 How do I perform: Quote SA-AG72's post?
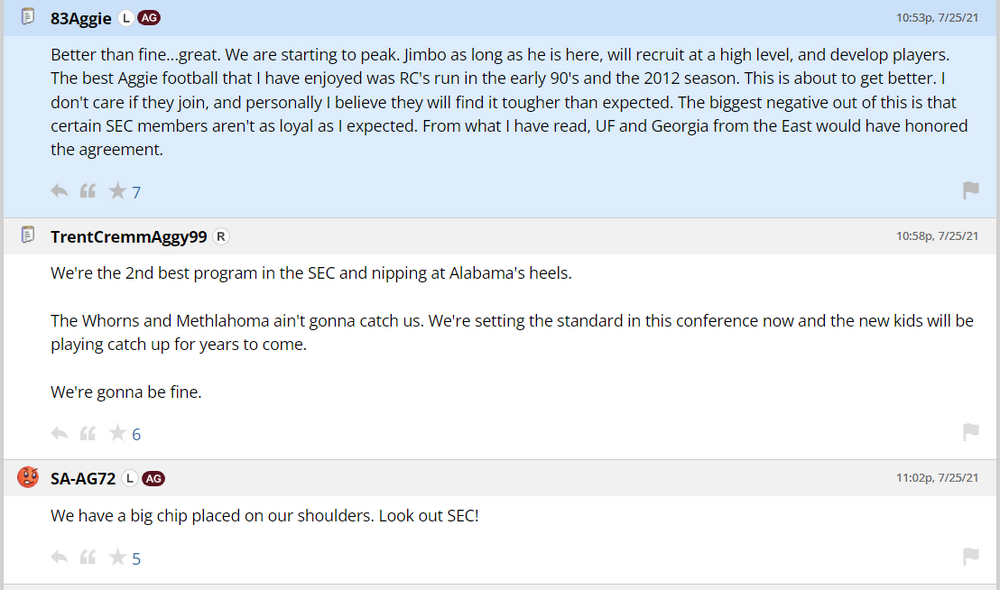(x=88, y=557)
